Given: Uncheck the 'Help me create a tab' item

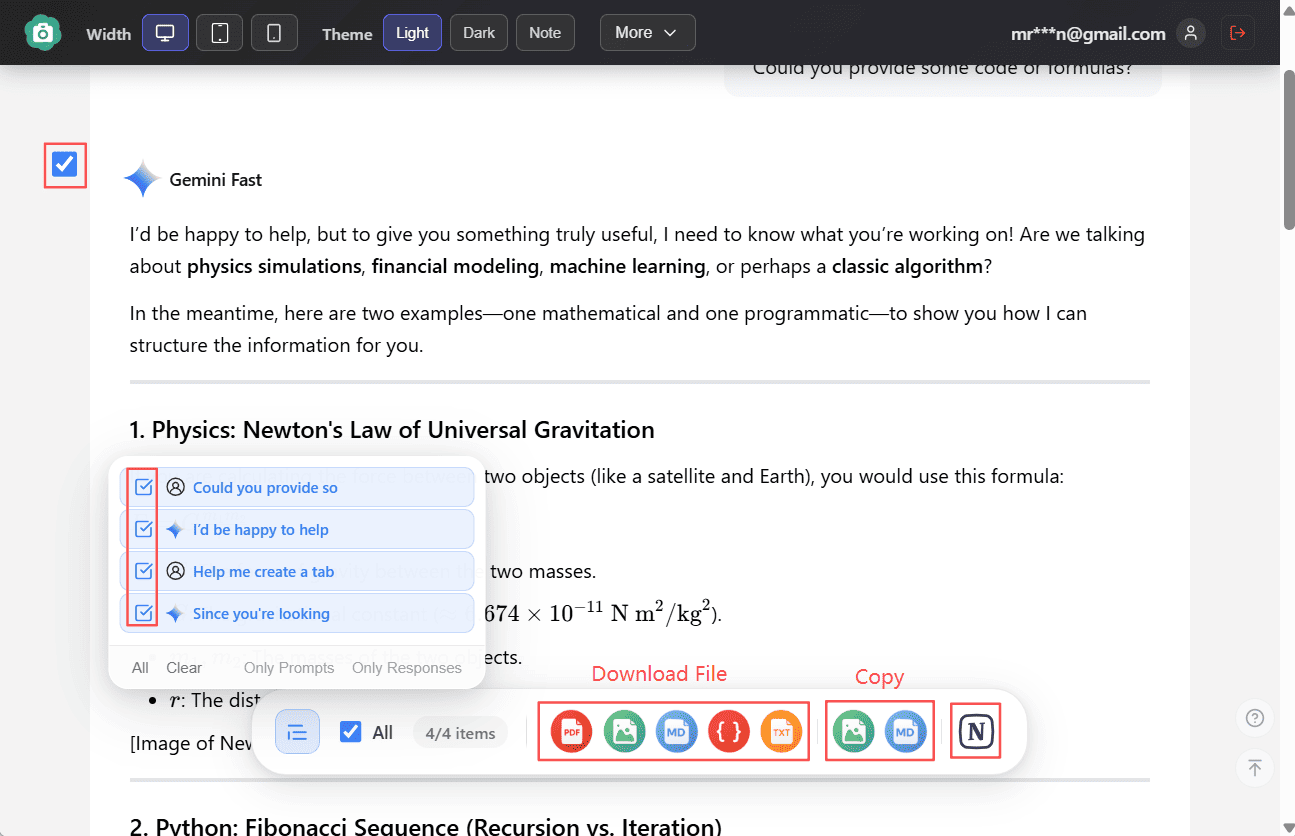Looking at the screenshot, I should coord(144,571).
